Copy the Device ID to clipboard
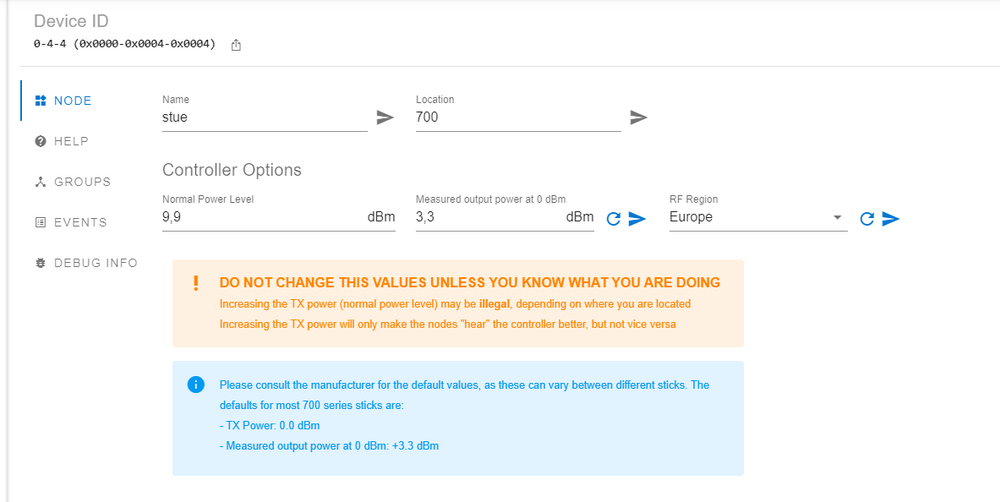Image resolution: width=1000 pixels, height=502 pixels. point(236,45)
